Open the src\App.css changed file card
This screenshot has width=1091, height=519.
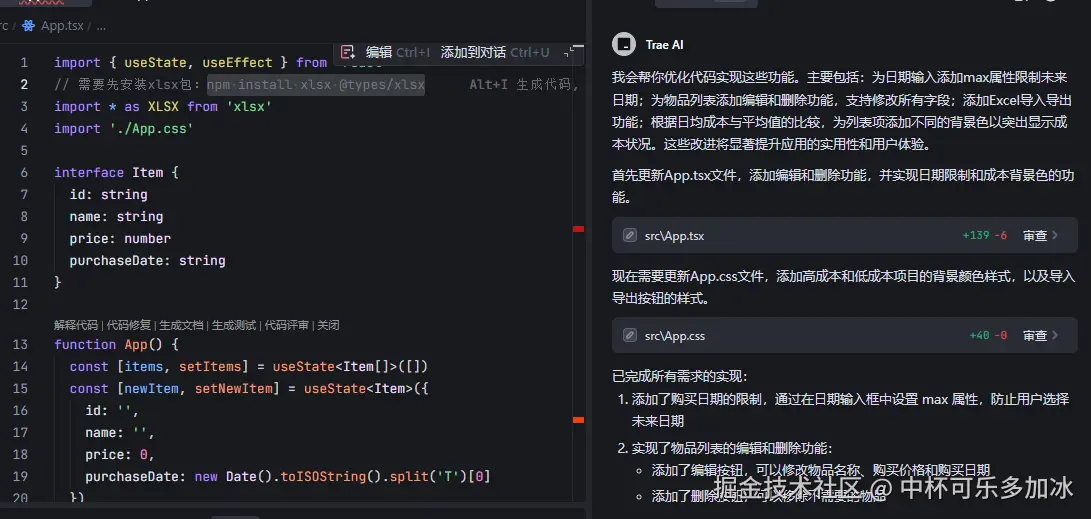[x=845, y=335]
